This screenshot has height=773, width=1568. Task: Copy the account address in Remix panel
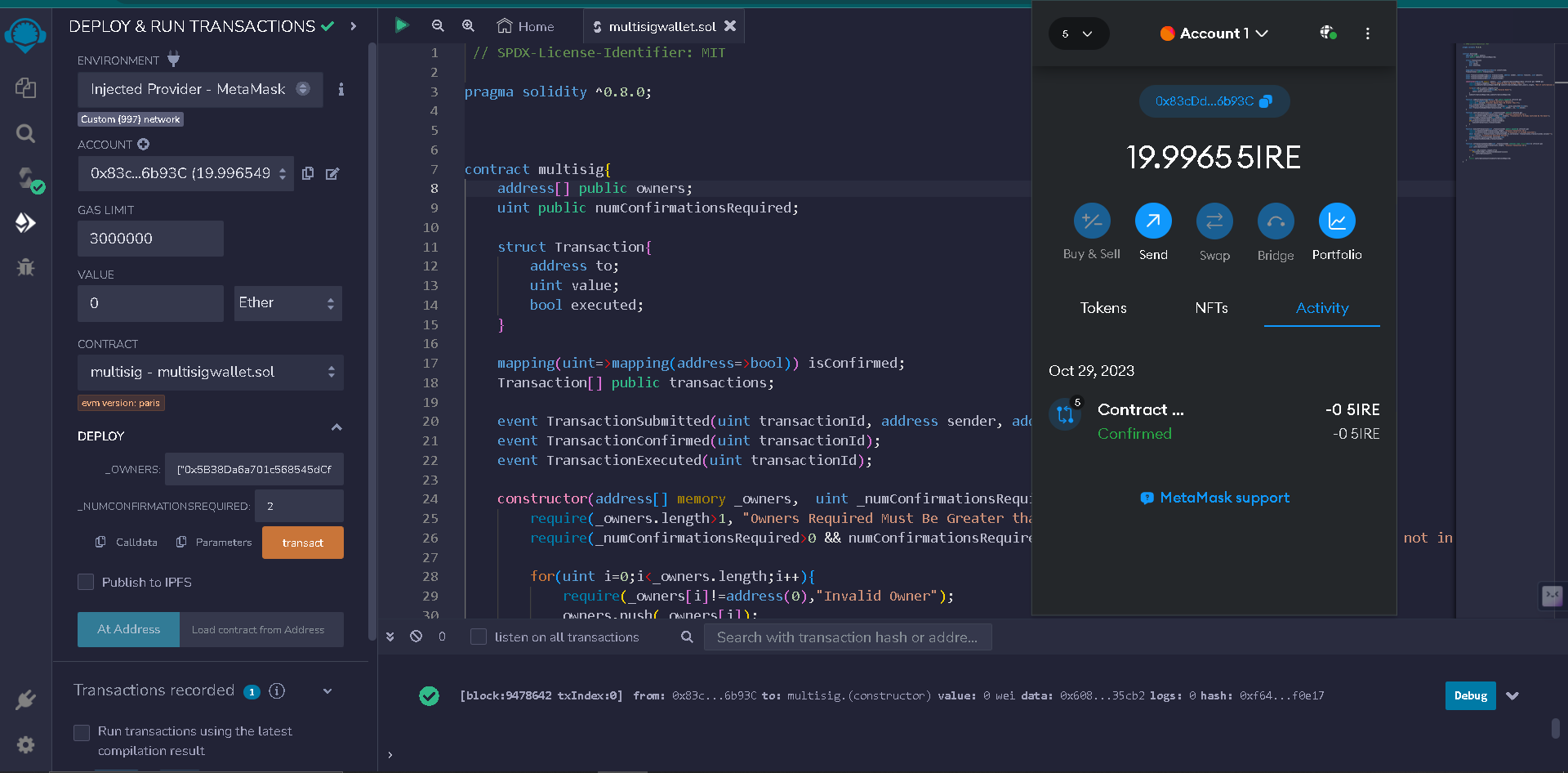(x=308, y=173)
